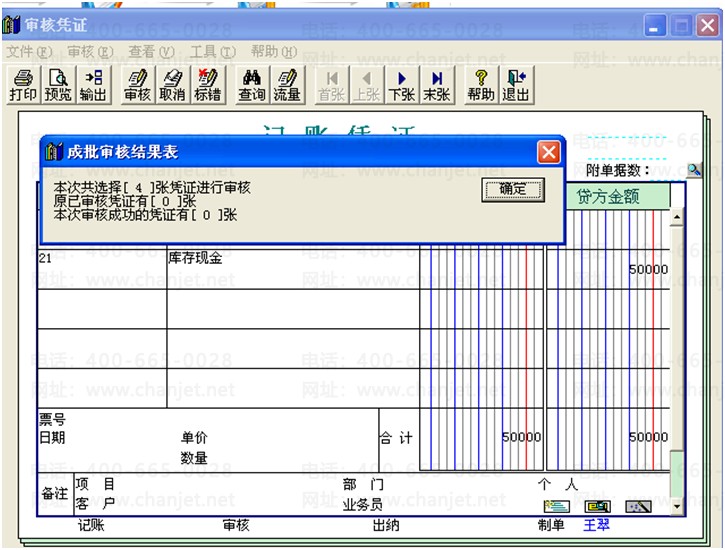Click the rightmost icon below 个人
725x550 pixels.
639,507
